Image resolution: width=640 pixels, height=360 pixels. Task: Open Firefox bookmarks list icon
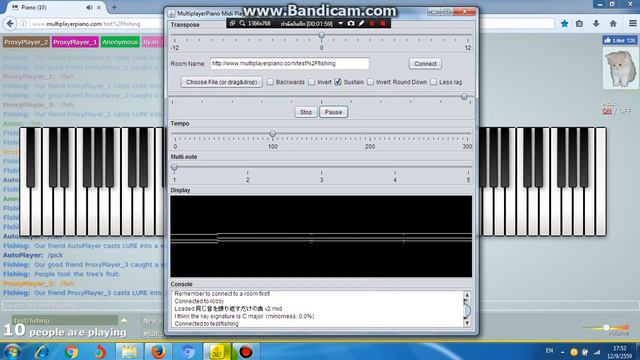coord(579,24)
